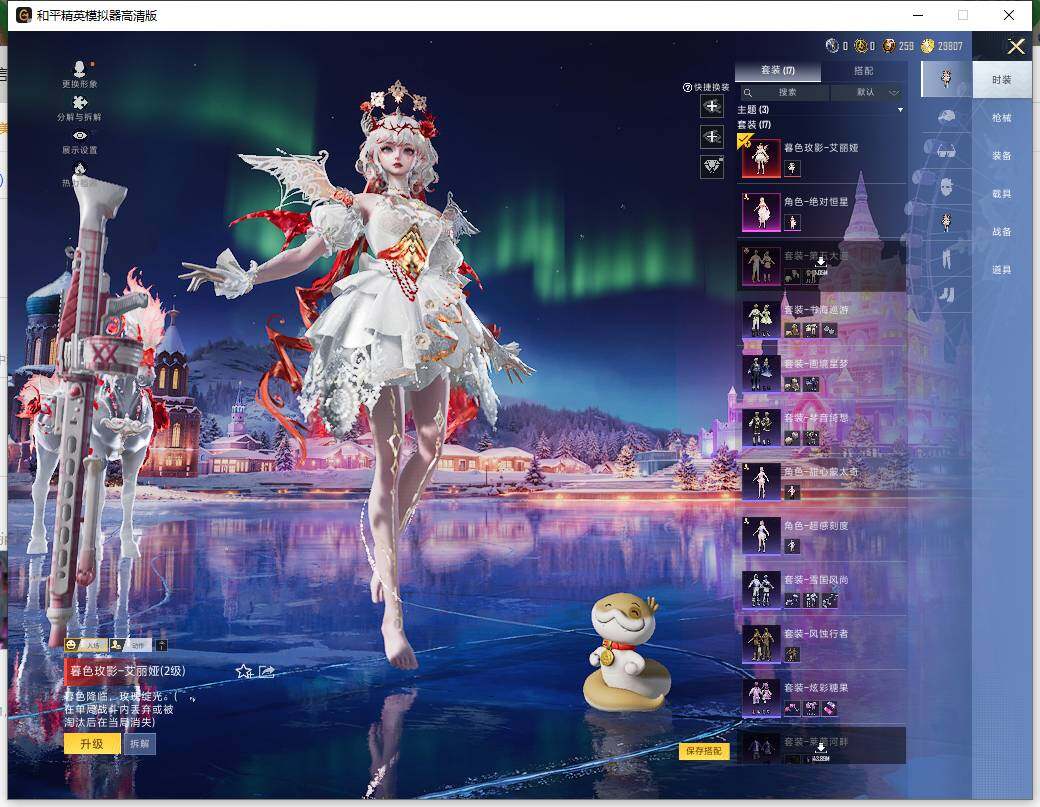
Task: Select the 装备 category tab
Action: pos(1002,155)
